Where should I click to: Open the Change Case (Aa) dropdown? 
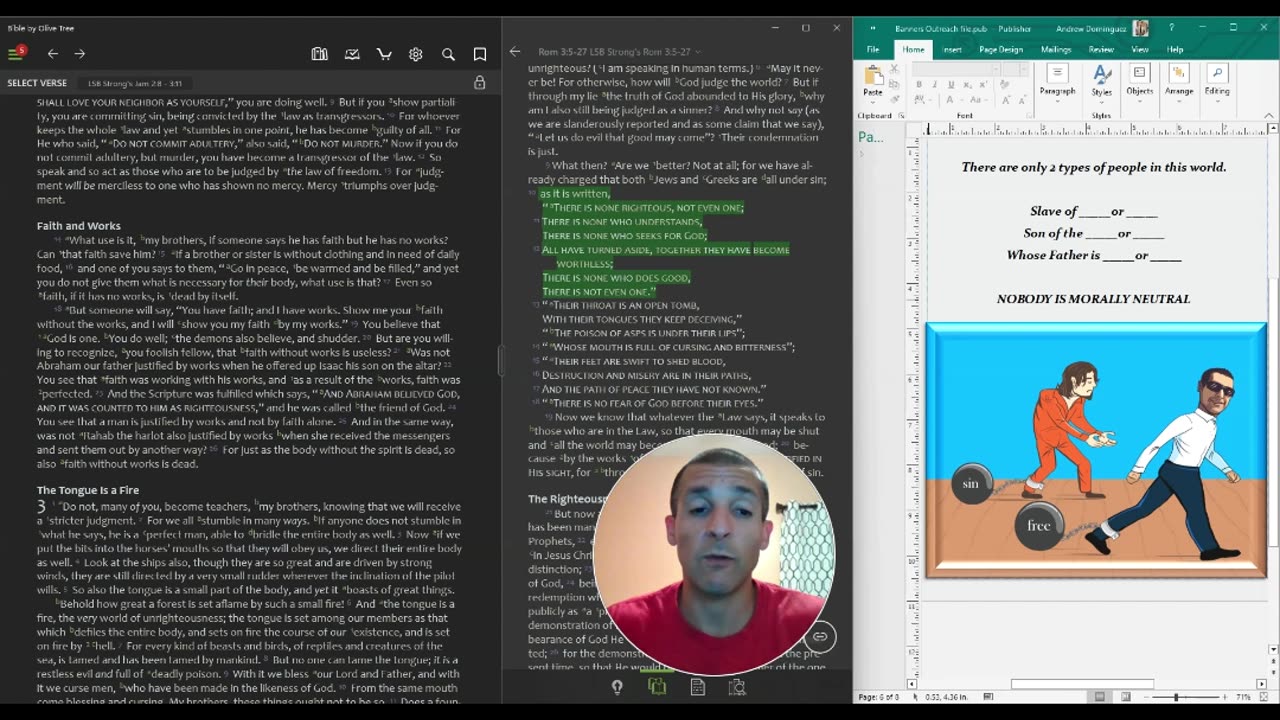pos(980,100)
